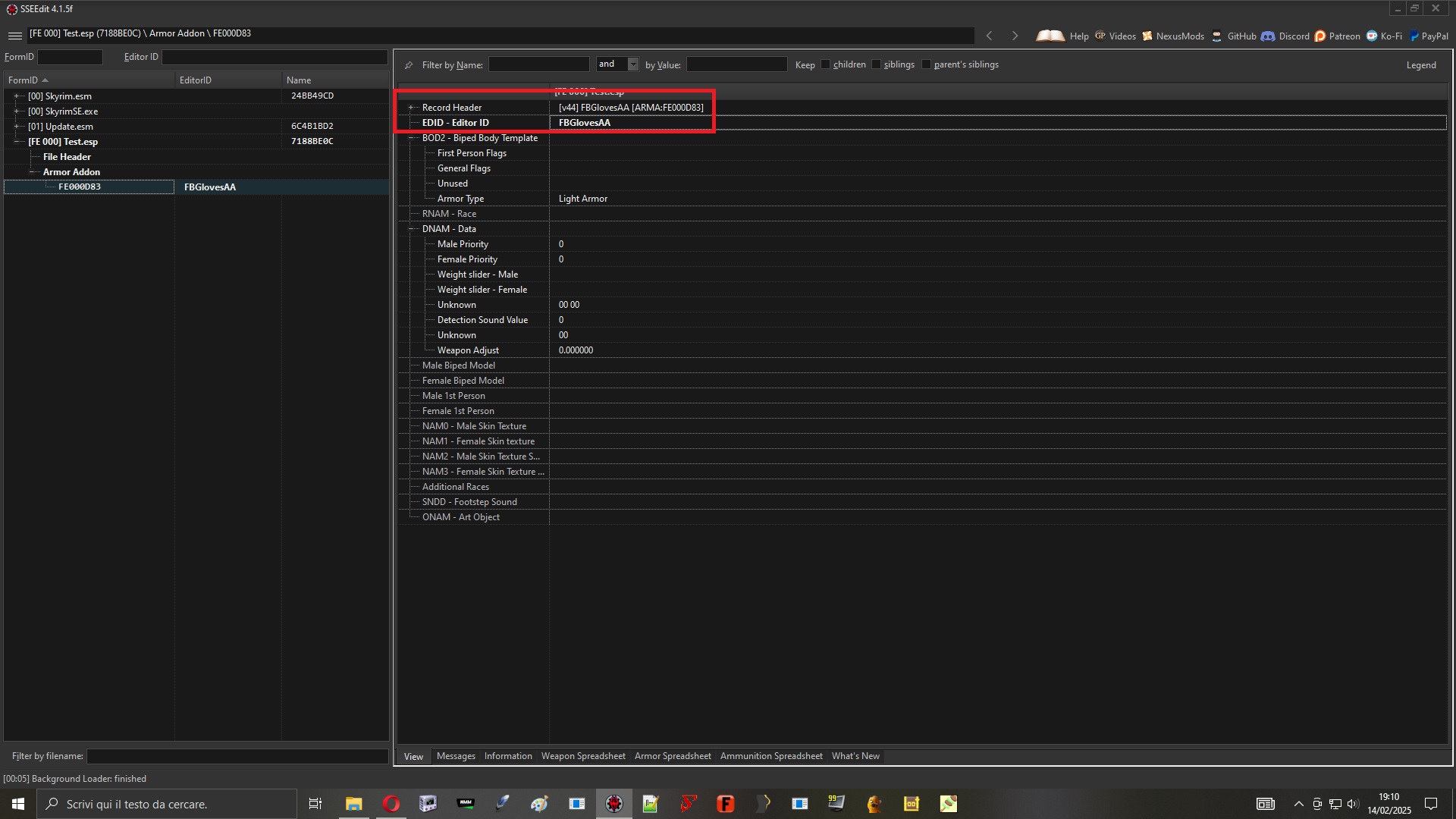Open GitHub link
Image resolution: width=1456 pixels, height=819 pixels.
click(x=1234, y=36)
